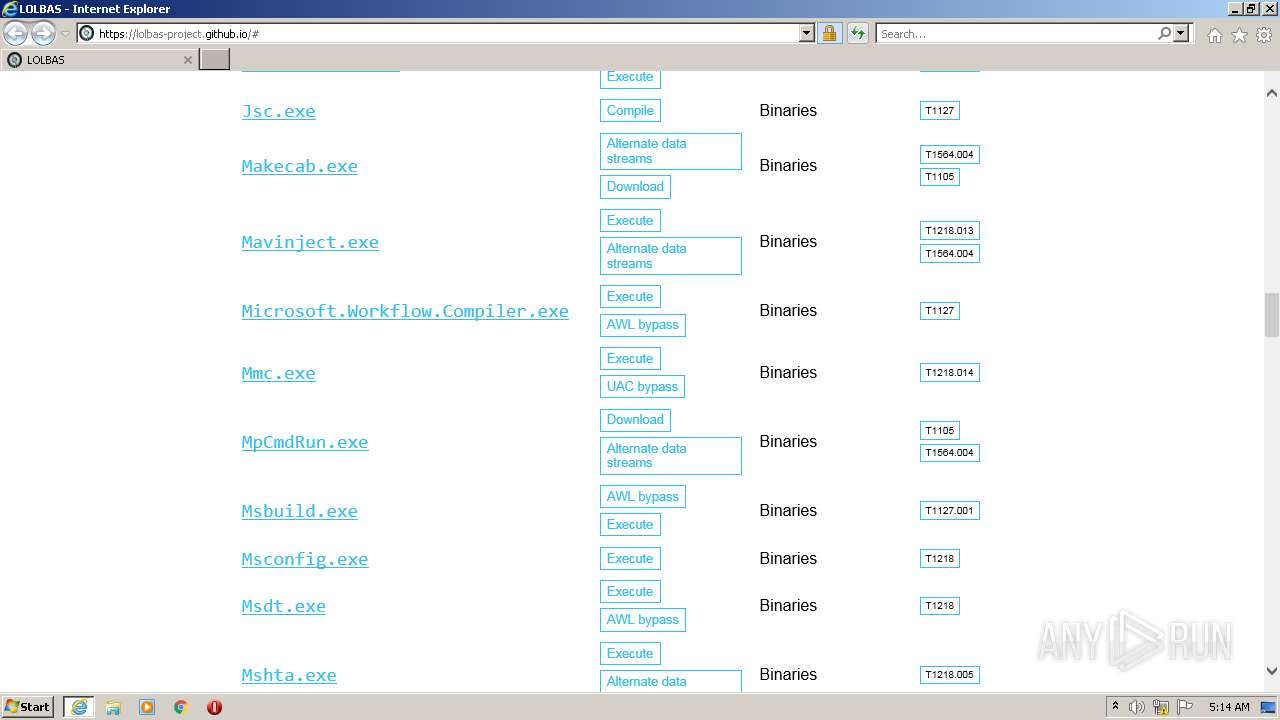
Task: Open the red stop-sign taskbar icon
Action: click(214, 707)
